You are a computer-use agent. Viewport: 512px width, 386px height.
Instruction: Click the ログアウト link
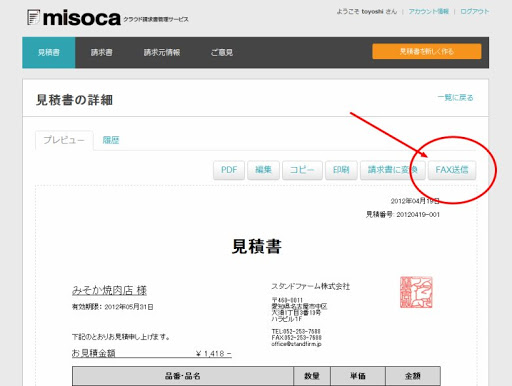pos(475,11)
